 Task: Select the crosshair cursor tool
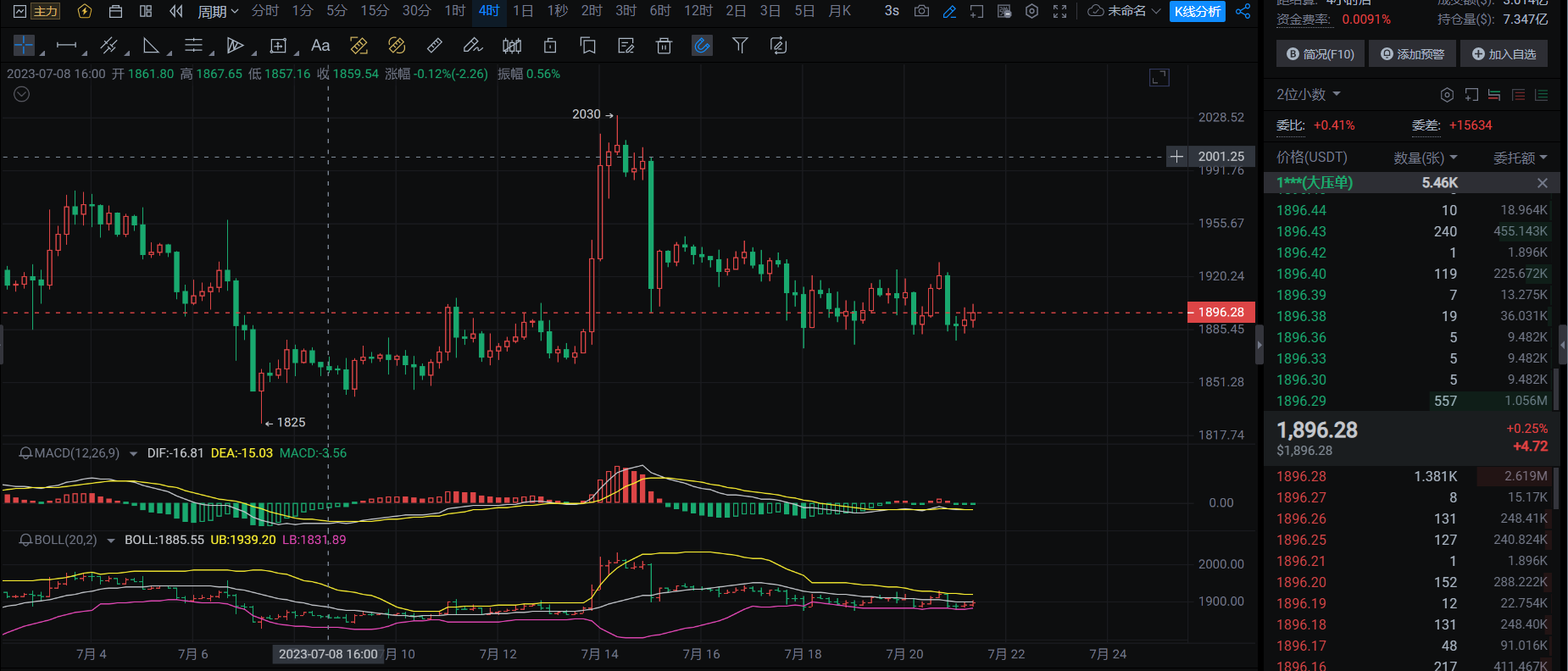pos(24,46)
